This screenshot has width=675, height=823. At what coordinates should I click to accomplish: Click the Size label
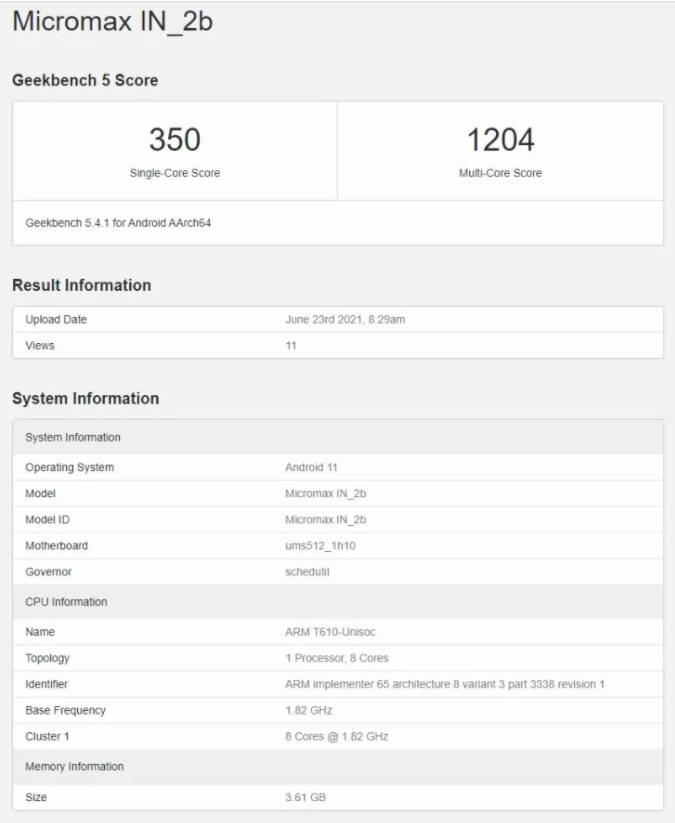pyautogui.click(x=36, y=797)
